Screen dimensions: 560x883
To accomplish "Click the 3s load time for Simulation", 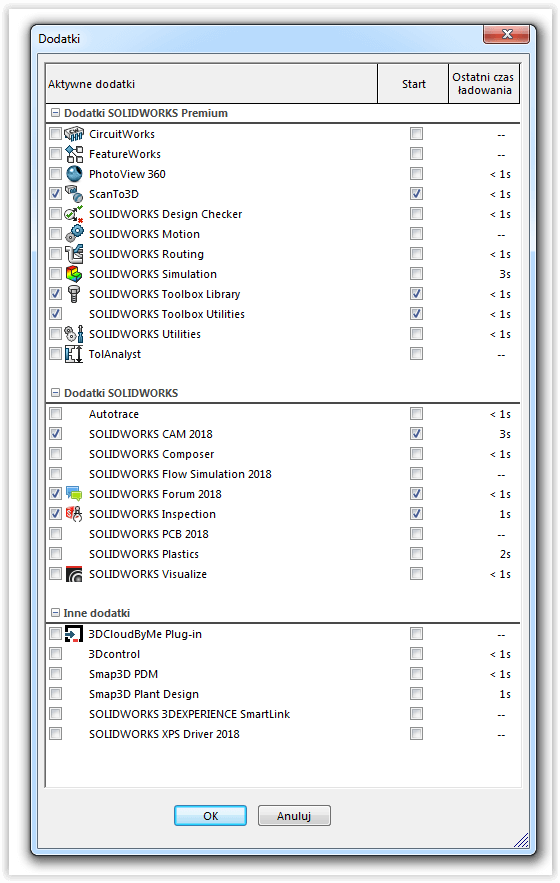I will click(x=505, y=274).
